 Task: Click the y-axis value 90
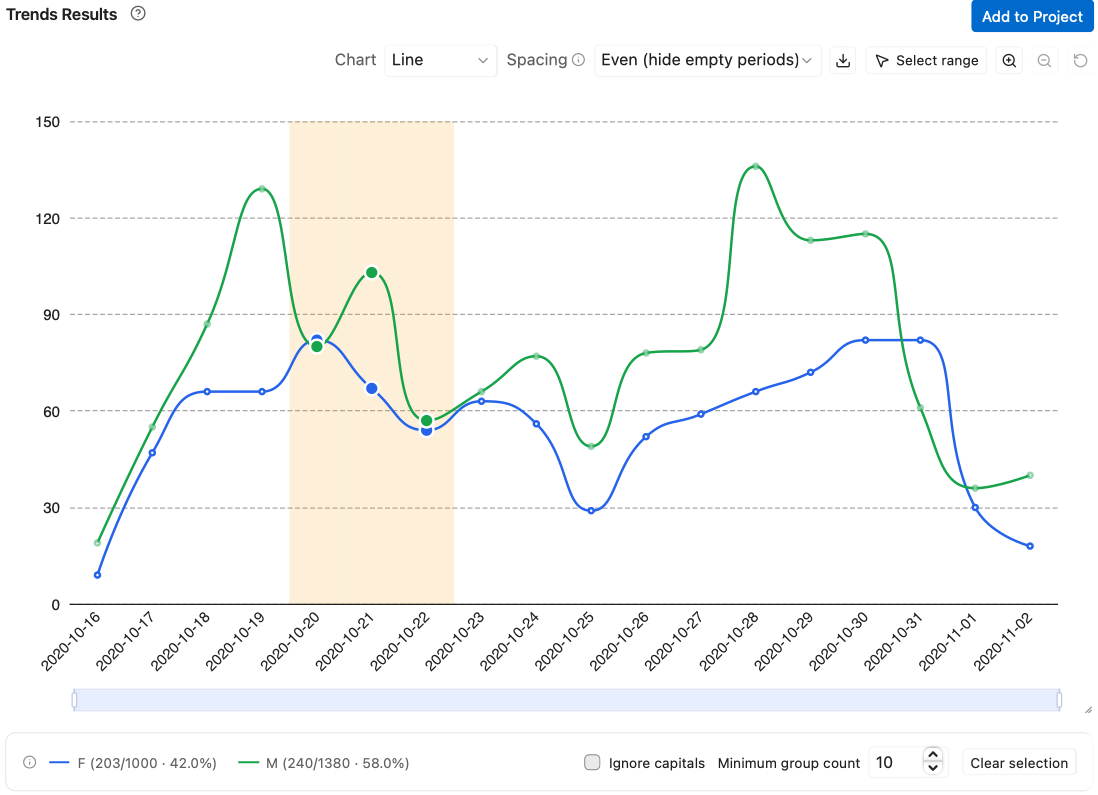(x=52, y=315)
